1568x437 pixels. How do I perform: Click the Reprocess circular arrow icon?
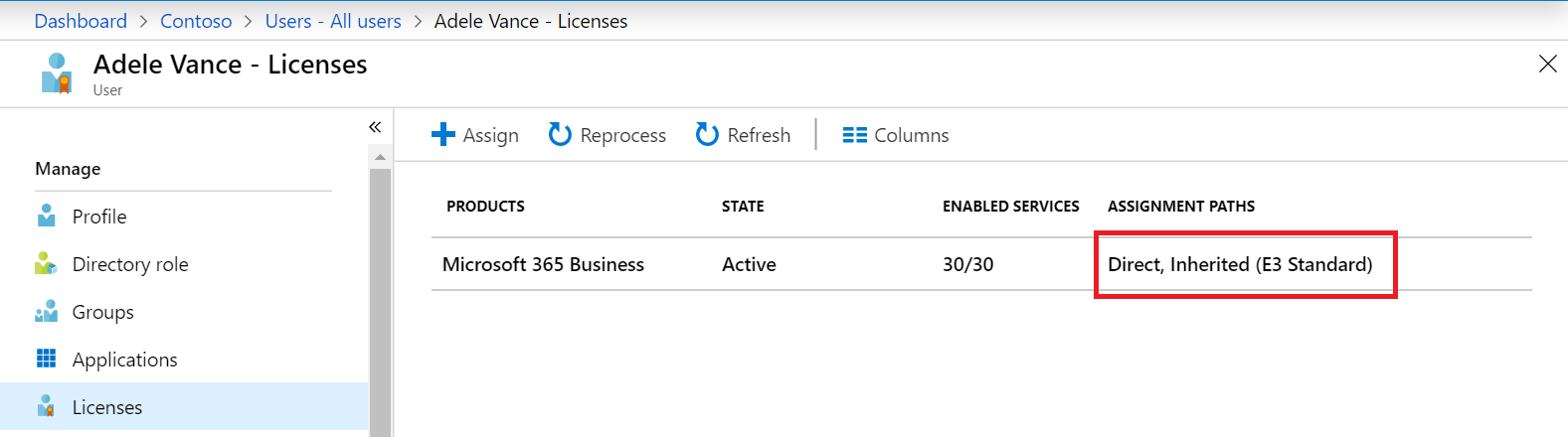560,134
